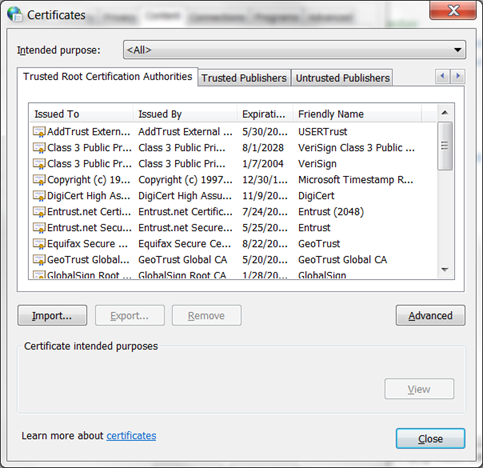Click the AddTrust External certificate icon
The height and width of the screenshot is (468, 483).
point(39,132)
